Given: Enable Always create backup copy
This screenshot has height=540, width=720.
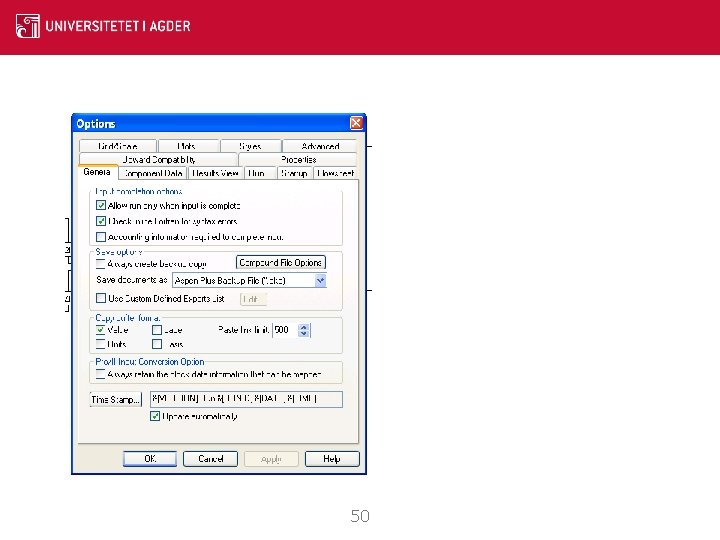Looking at the screenshot, I should (x=101, y=264).
